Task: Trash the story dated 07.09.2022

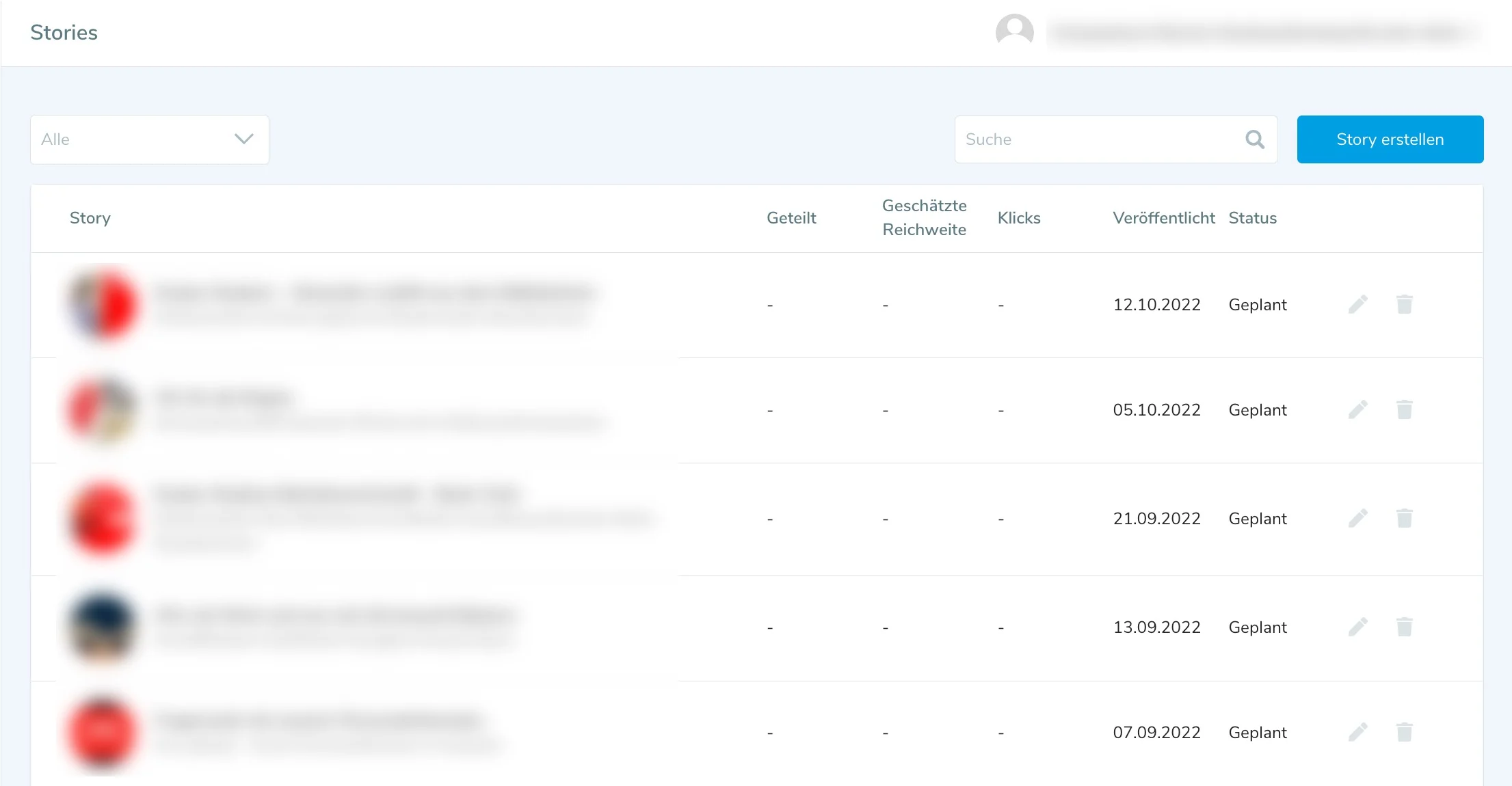Action: (x=1404, y=733)
